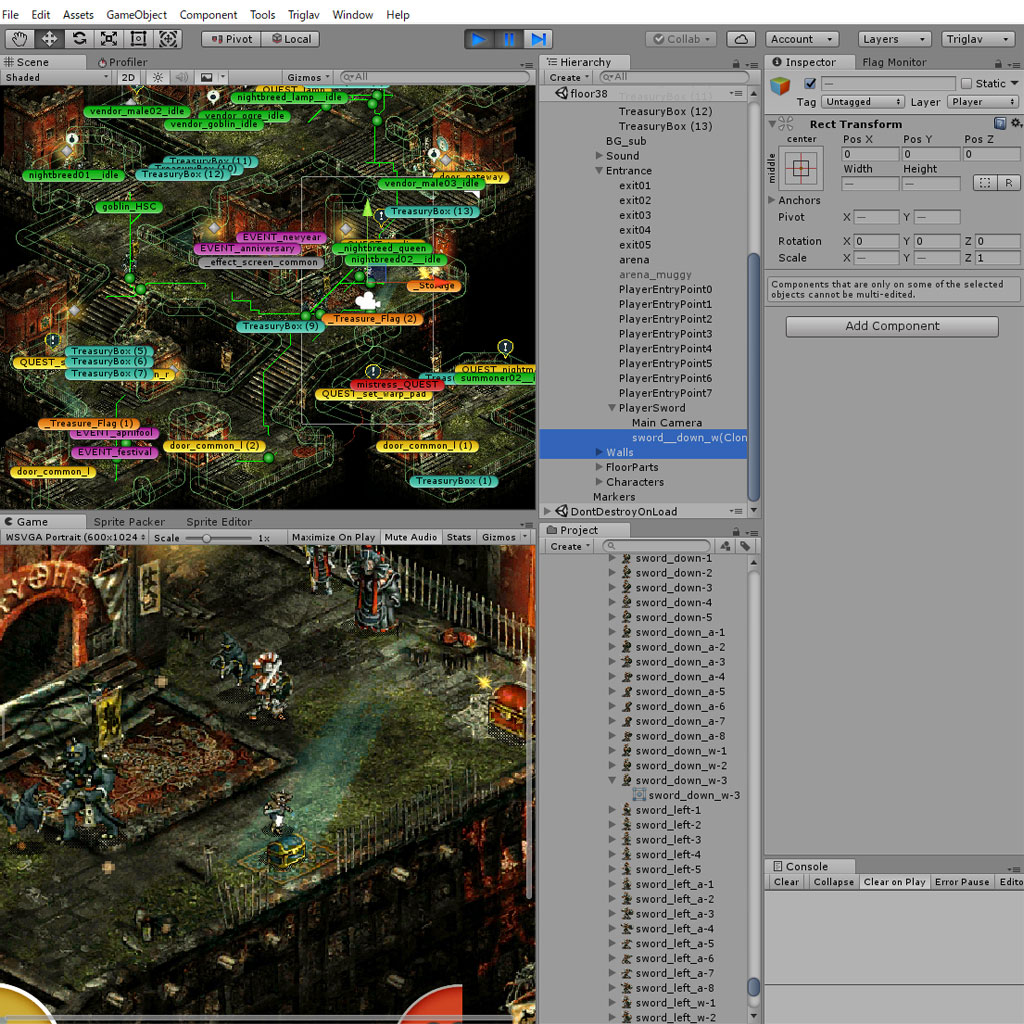This screenshot has height=1024, width=1024.
Task: Open the Triglav menu
Action: pos(304,14)
